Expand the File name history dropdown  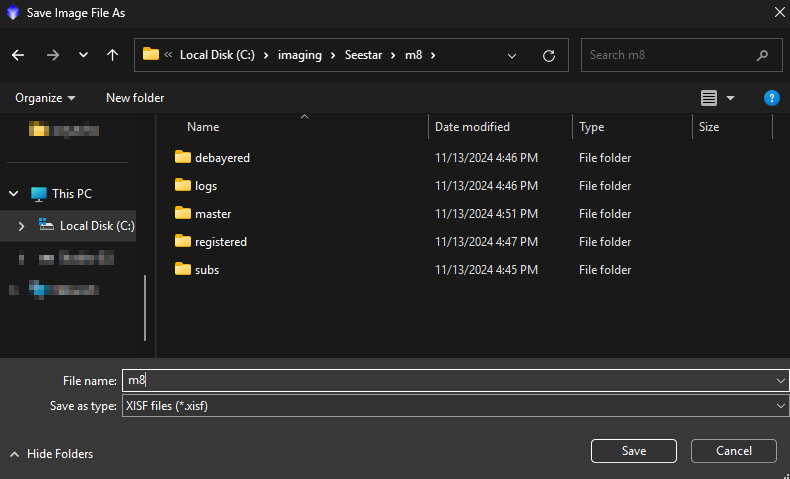coord(779,380)
